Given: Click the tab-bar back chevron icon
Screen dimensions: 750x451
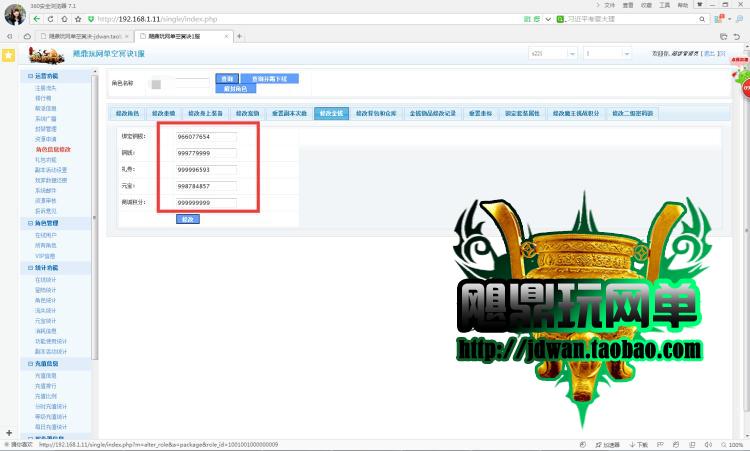Looking at the screenshot, I should 10,36.
